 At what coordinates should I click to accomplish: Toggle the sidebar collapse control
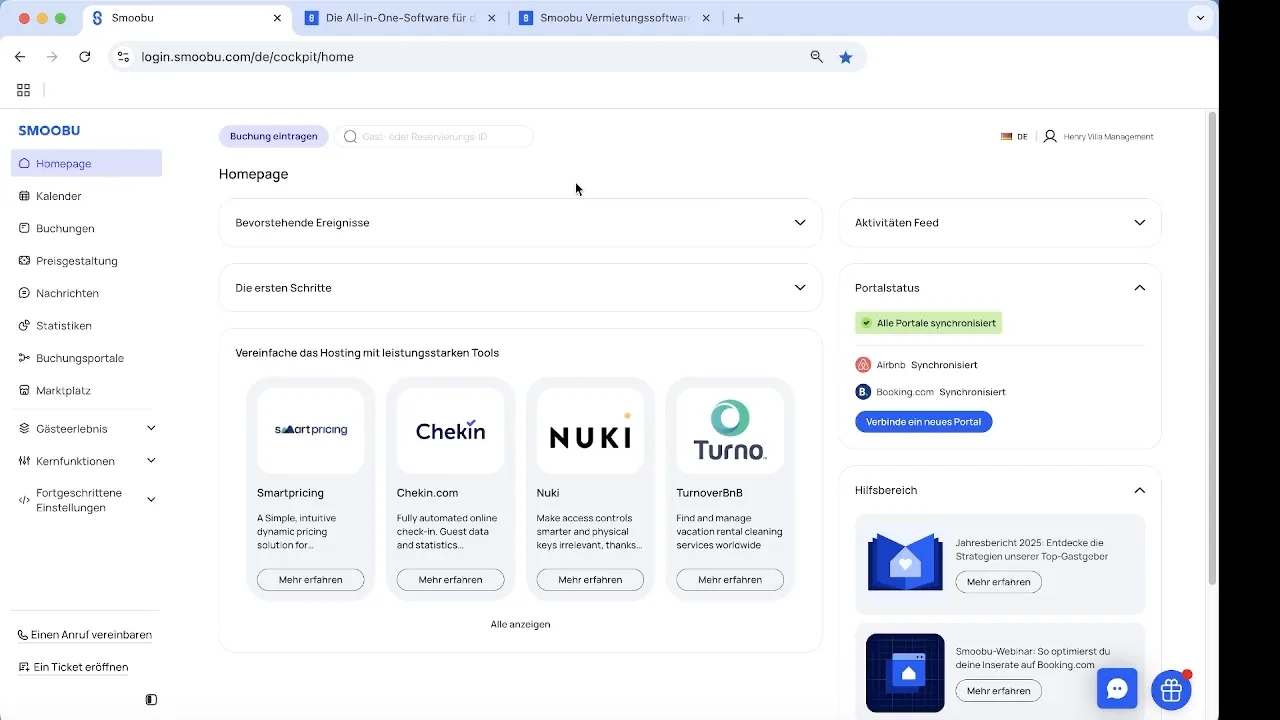(151, 699)
